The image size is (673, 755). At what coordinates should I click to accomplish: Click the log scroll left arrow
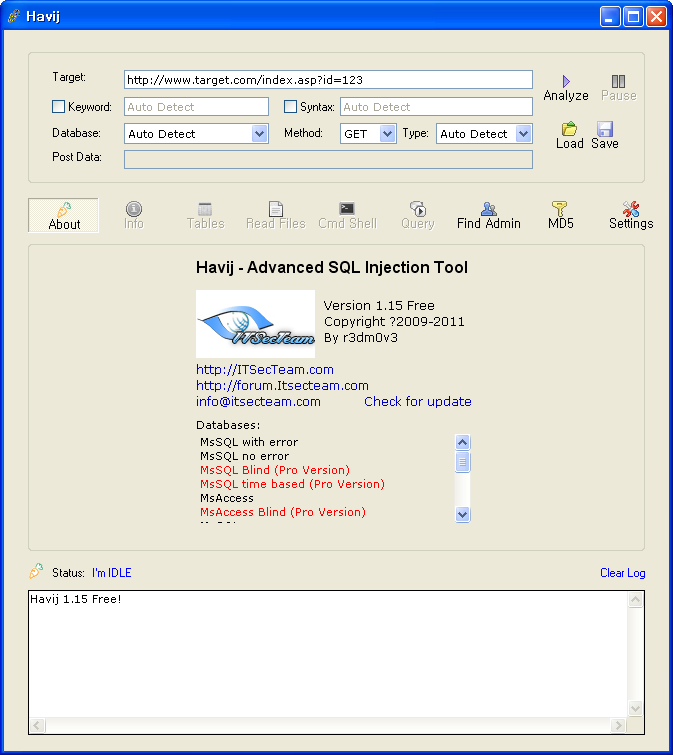click(38, 725)
